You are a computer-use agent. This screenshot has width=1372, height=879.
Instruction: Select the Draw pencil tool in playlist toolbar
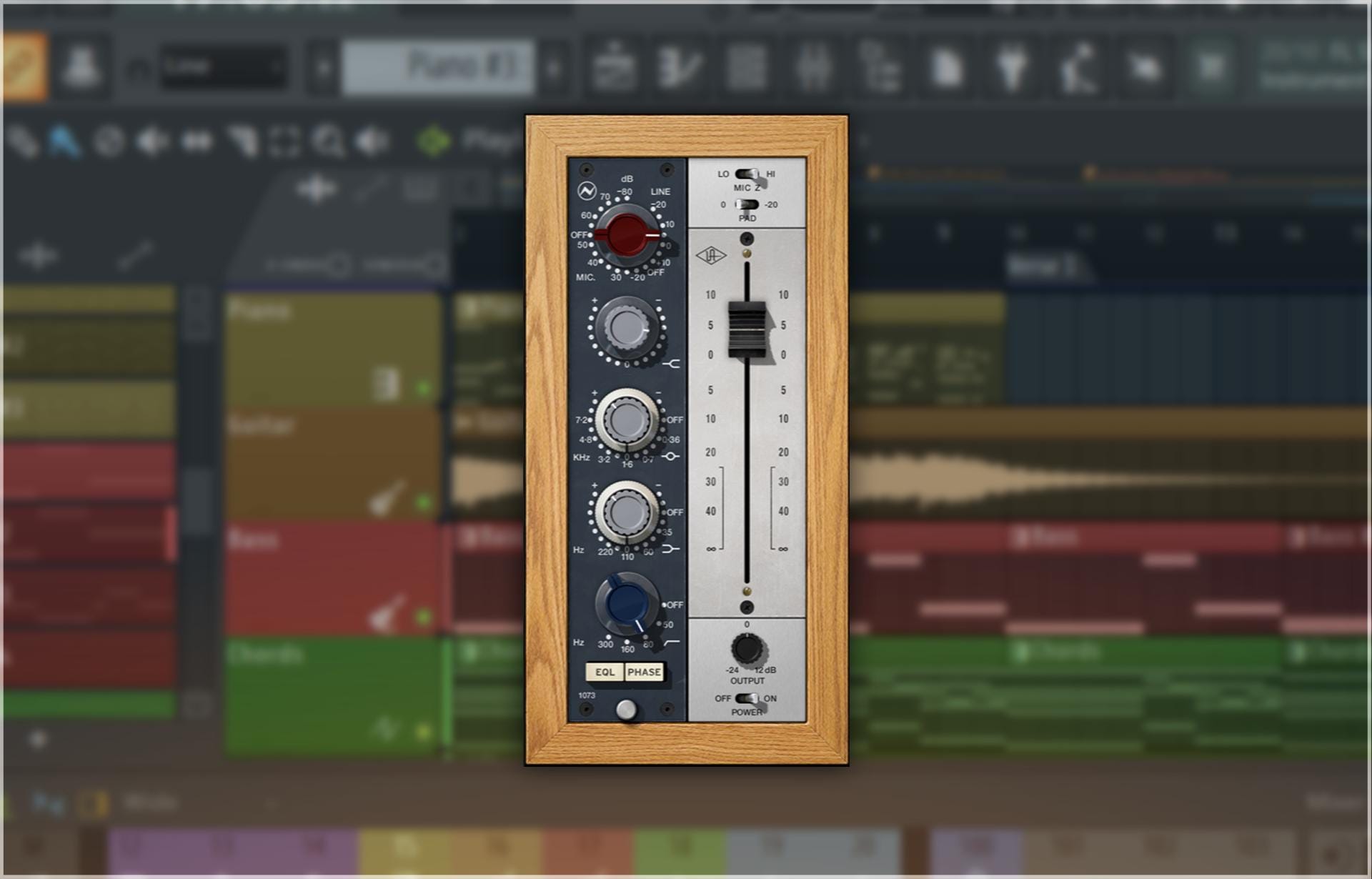click(x=23, y=141)
